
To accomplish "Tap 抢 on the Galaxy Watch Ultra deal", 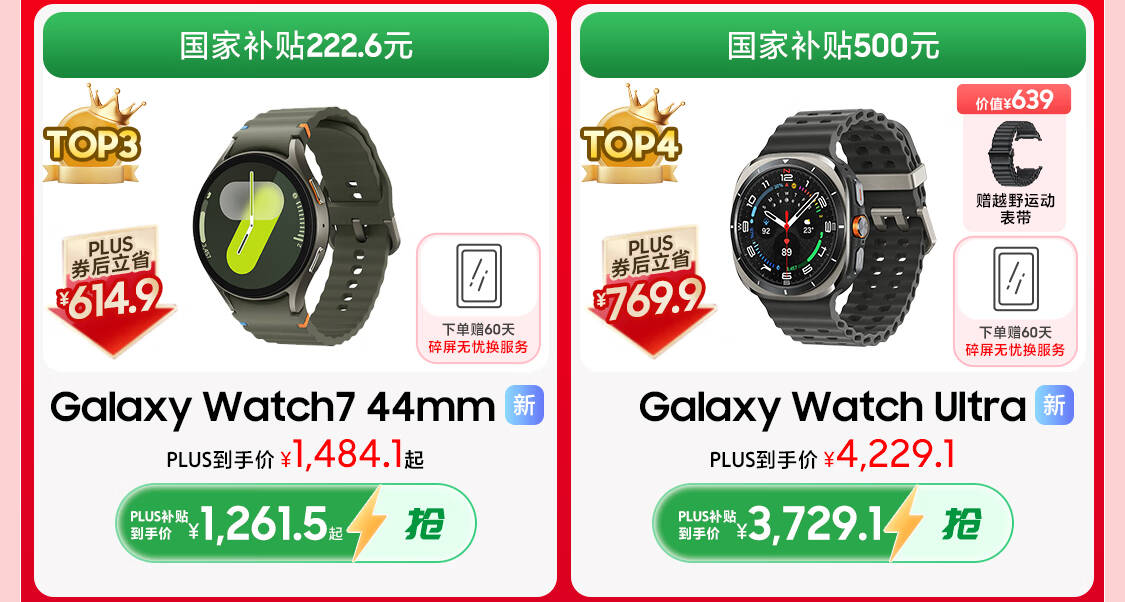I will click(962, 524).
